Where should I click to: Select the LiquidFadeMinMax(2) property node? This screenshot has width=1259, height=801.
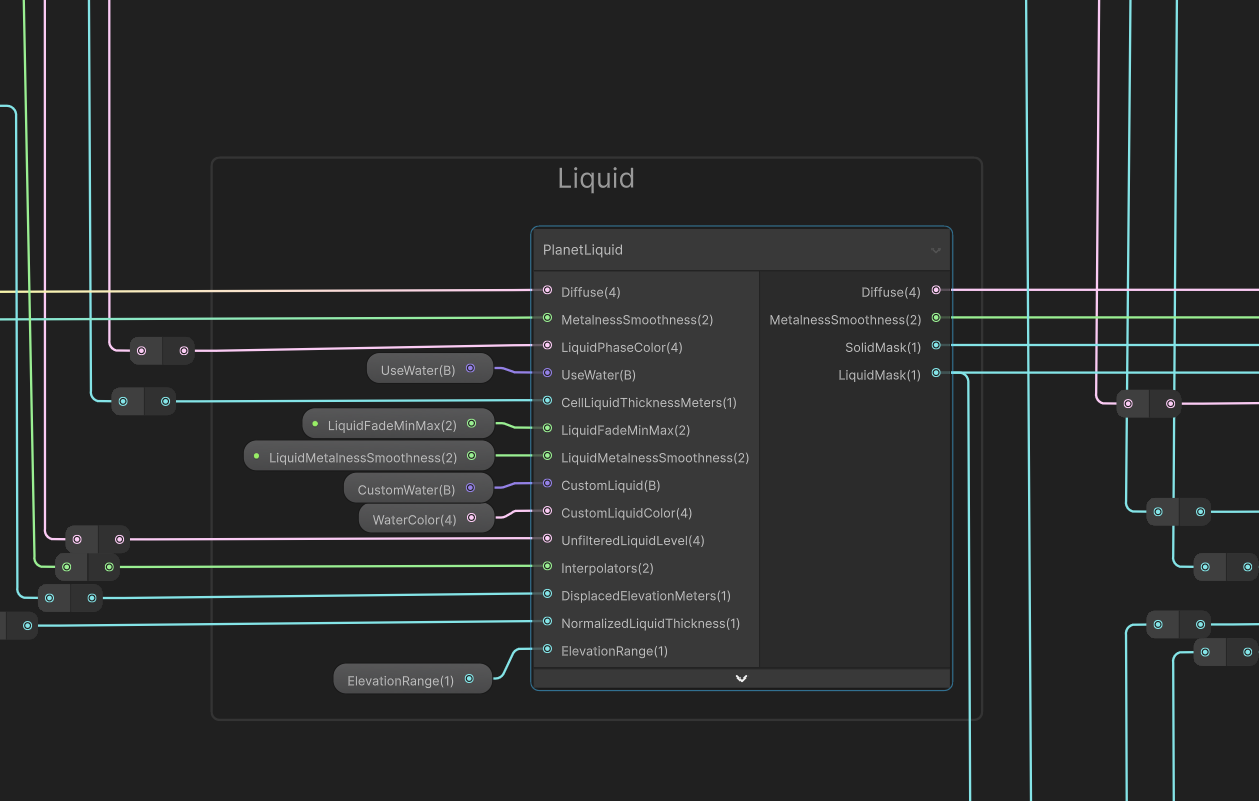pyautogui.click(x=391, y=425)
